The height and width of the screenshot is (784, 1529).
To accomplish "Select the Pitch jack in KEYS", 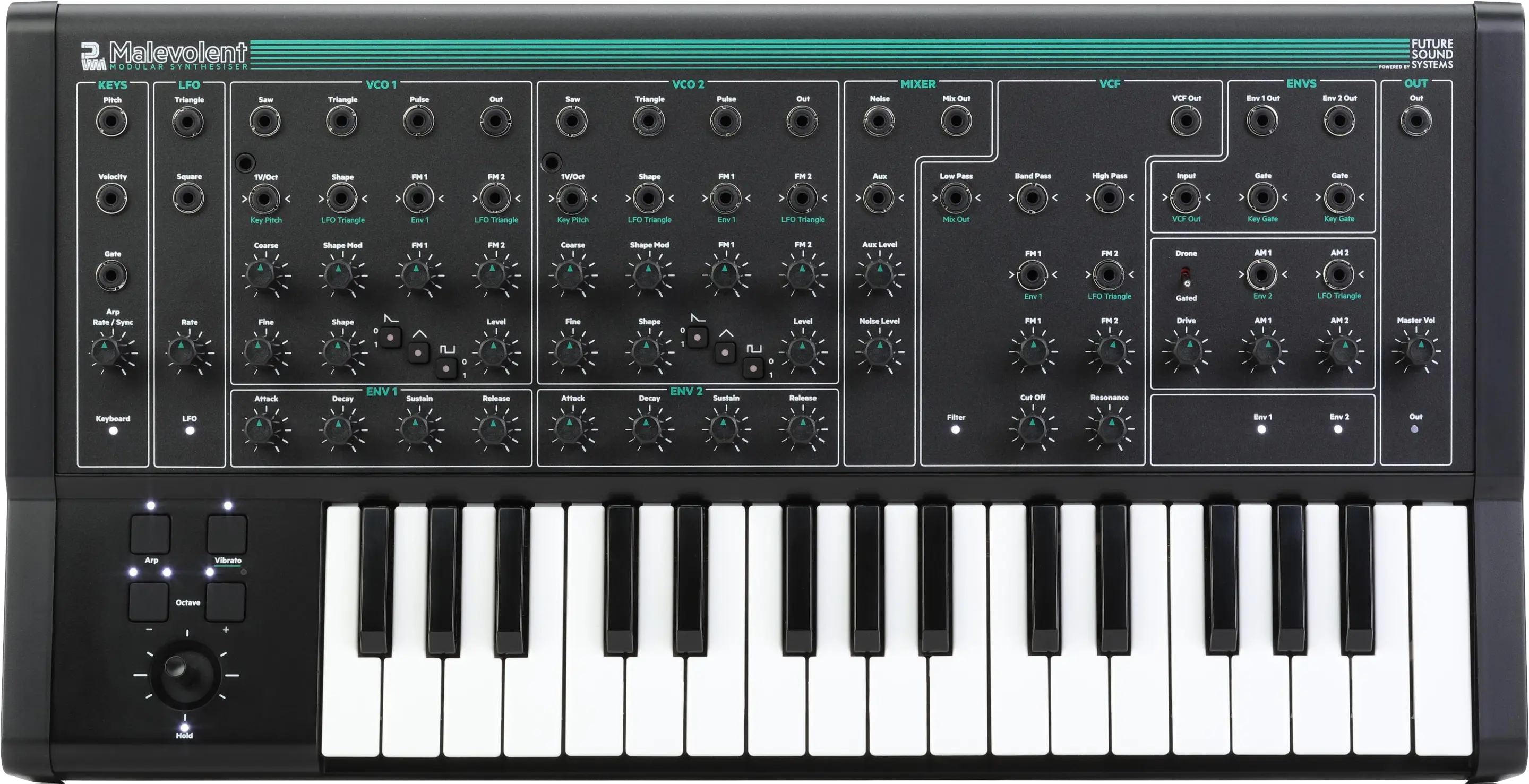I will tap(111, 122).
